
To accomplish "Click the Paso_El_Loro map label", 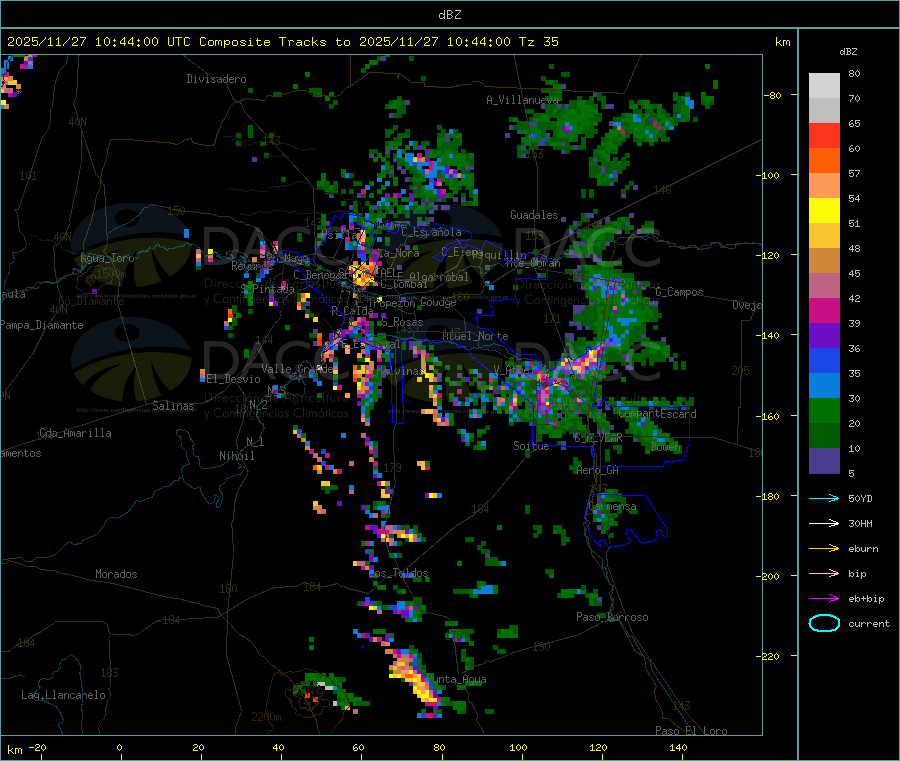I will 692,731.
